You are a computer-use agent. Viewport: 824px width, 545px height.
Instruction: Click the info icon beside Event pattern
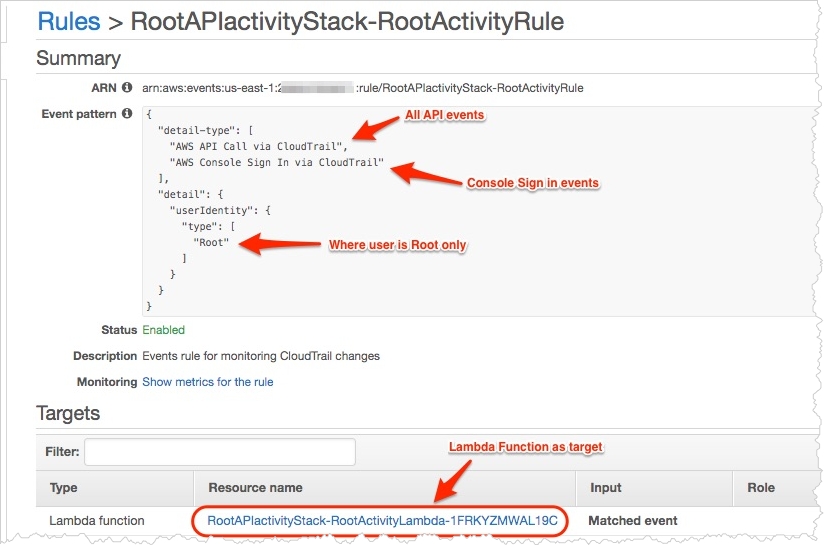coord(127,114)
